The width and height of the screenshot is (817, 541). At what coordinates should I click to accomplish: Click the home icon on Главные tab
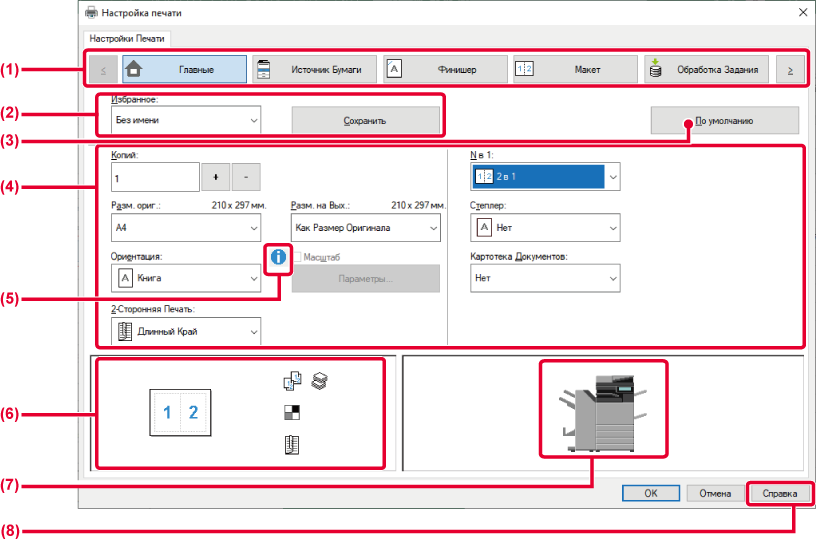134,69
